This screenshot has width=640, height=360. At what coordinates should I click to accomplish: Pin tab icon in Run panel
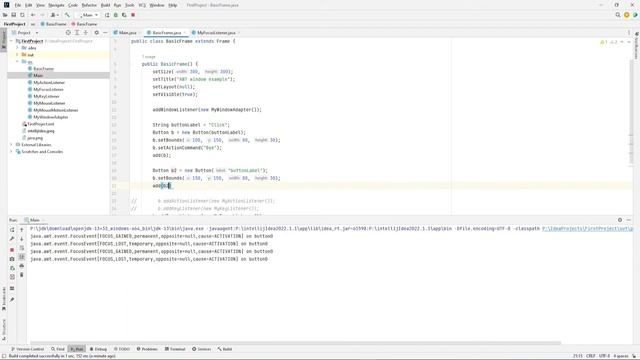coord(12,300)
